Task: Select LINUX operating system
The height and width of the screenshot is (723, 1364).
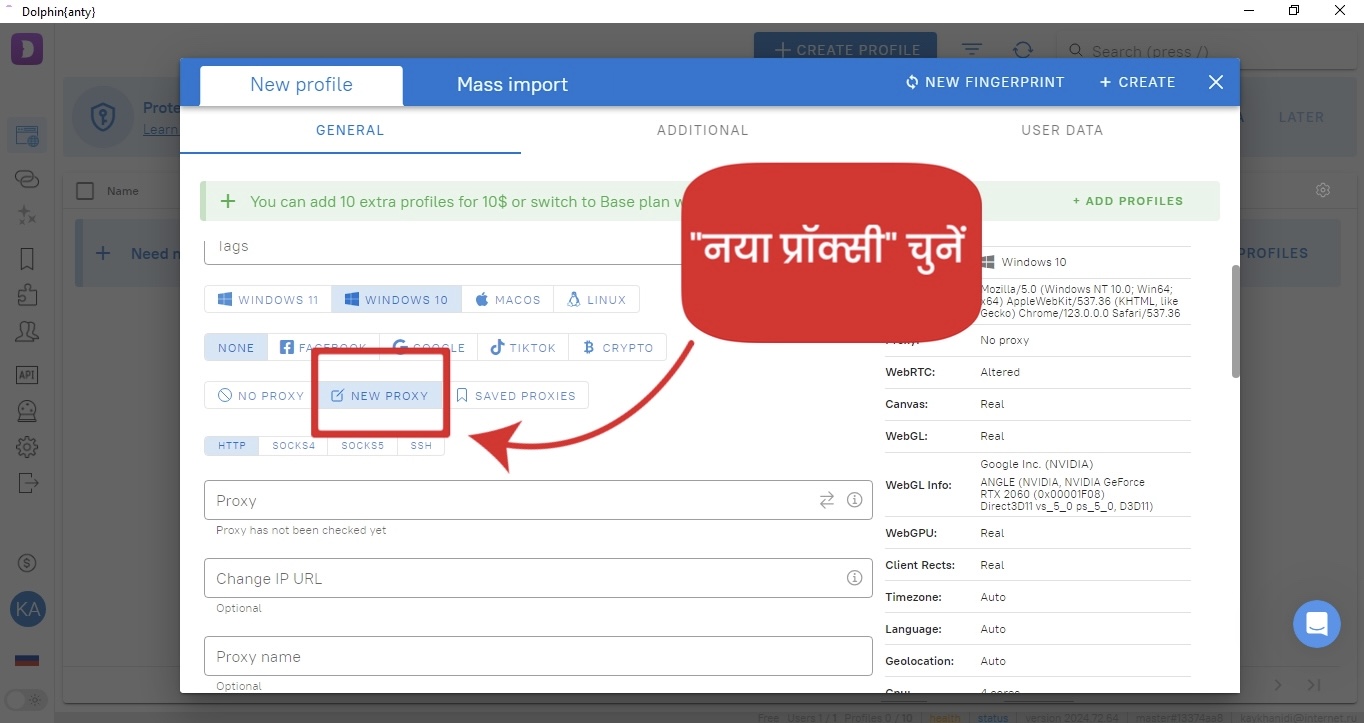Action: click(596, 299)
